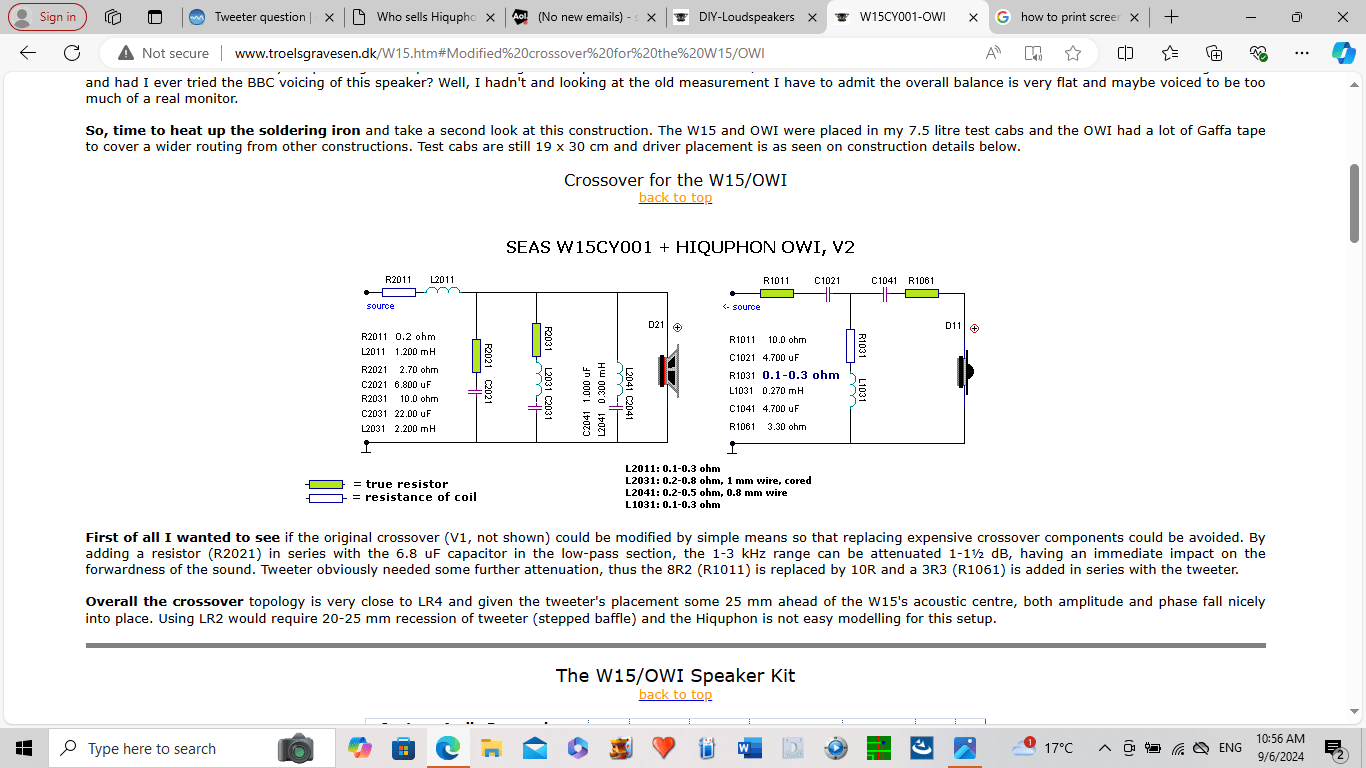Screen dimensions: 1366x768
Task: Click back to top under Crossover heading
Action: [x=675, y=198]
